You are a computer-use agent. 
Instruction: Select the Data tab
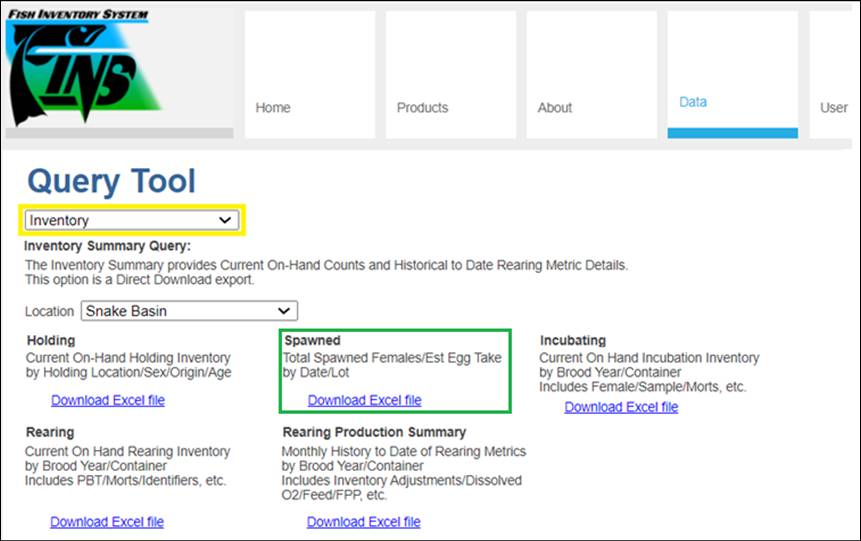click(693, 102)
